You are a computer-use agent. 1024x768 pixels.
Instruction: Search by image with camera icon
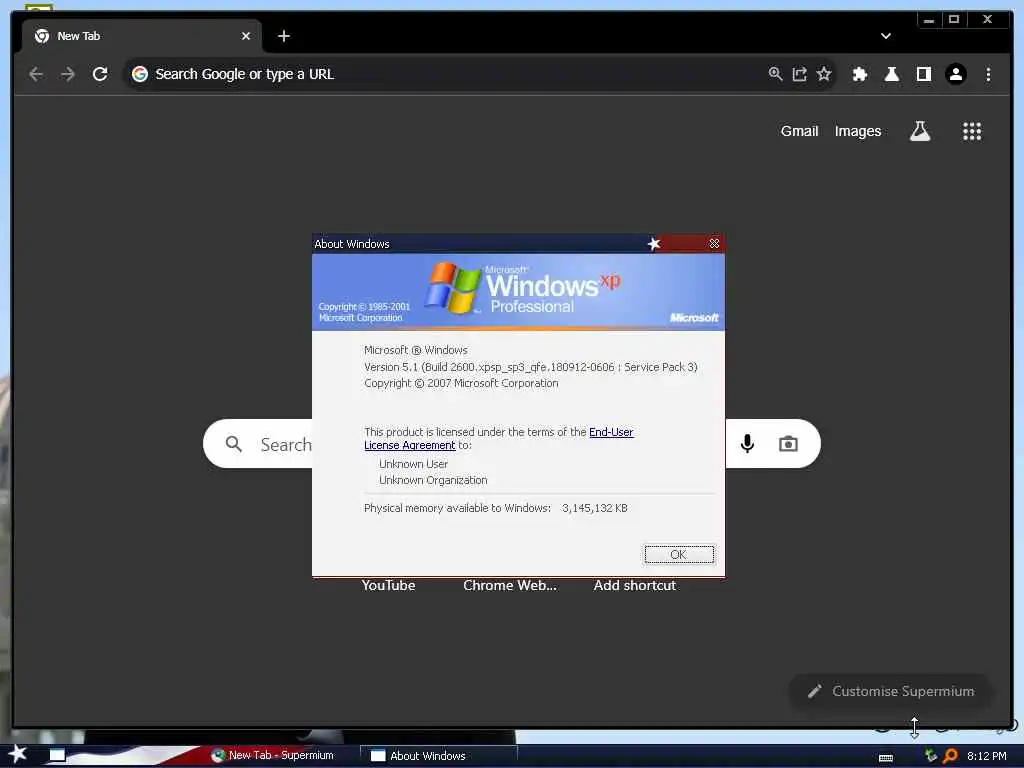(788, 444)
